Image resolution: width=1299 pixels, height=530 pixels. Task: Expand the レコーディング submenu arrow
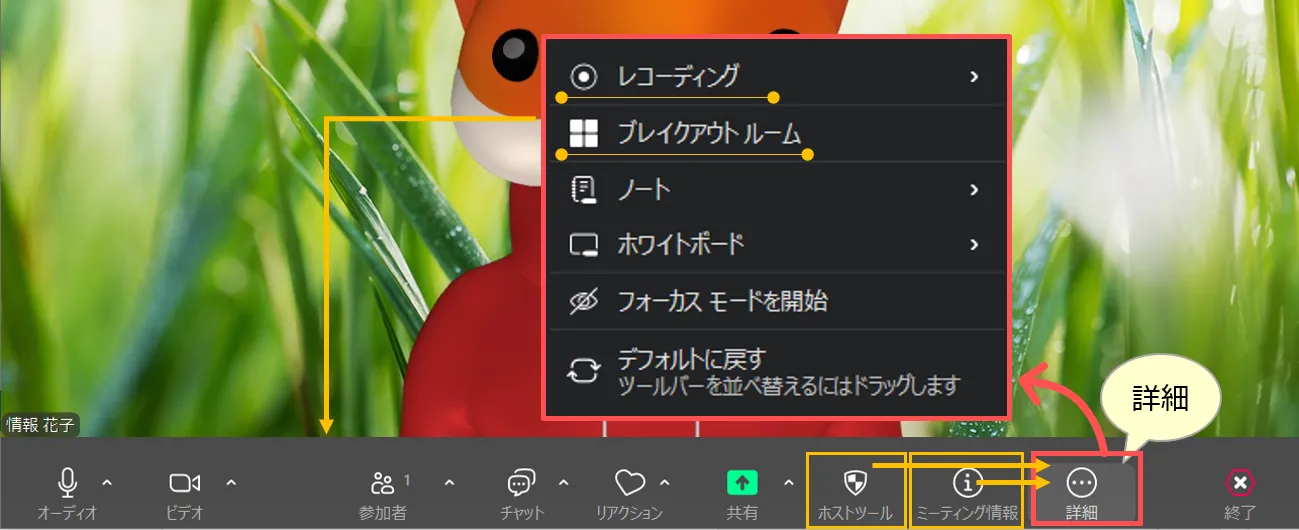click(974, 76)
